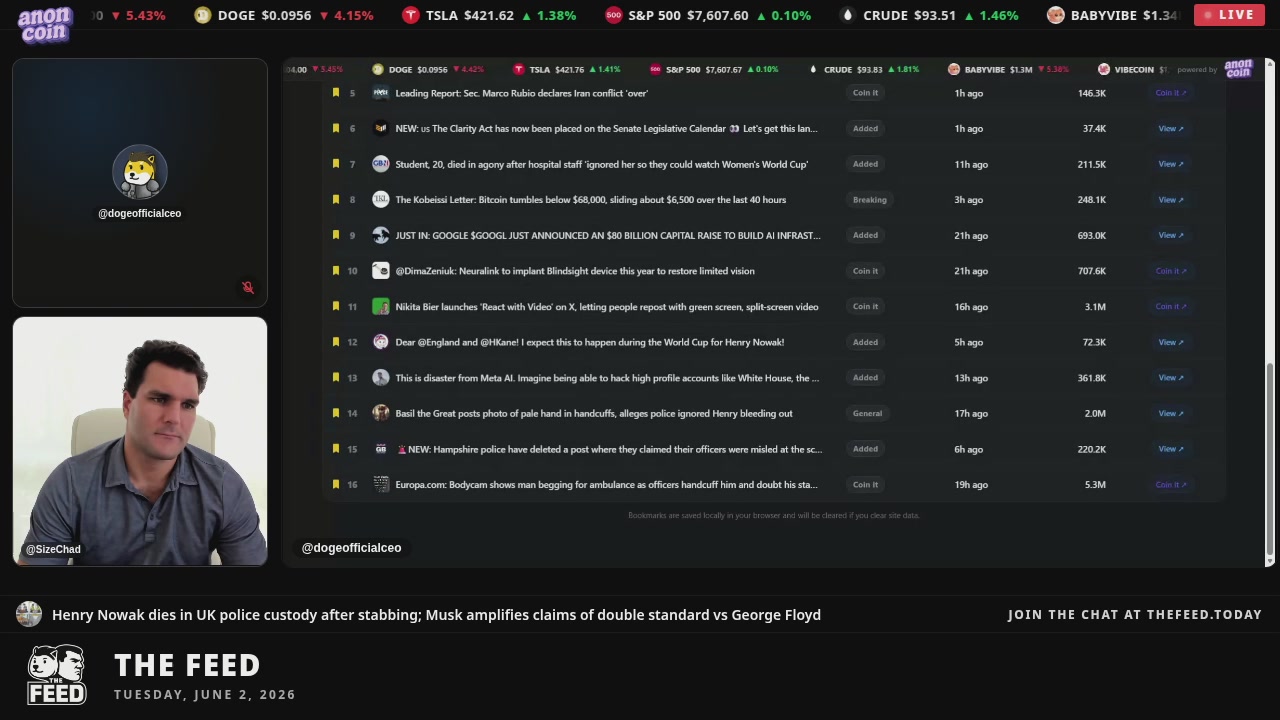The image size is (1280, 720).
Task: Click source avatar of Nikita Bier story
Action: (x=381, y=307)
